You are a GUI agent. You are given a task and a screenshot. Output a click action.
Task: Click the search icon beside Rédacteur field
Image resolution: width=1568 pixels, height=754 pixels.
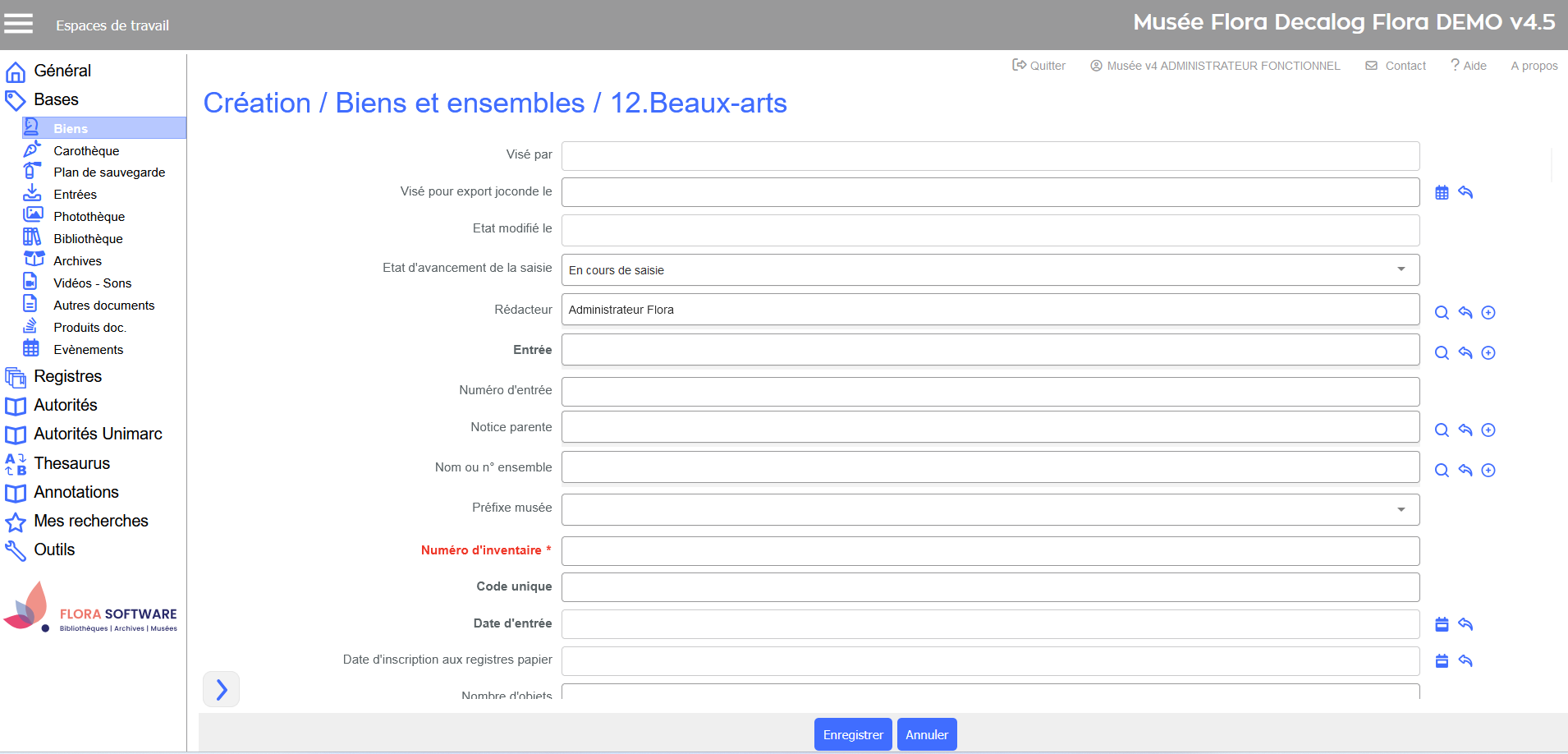click(x=1442, y=312)
